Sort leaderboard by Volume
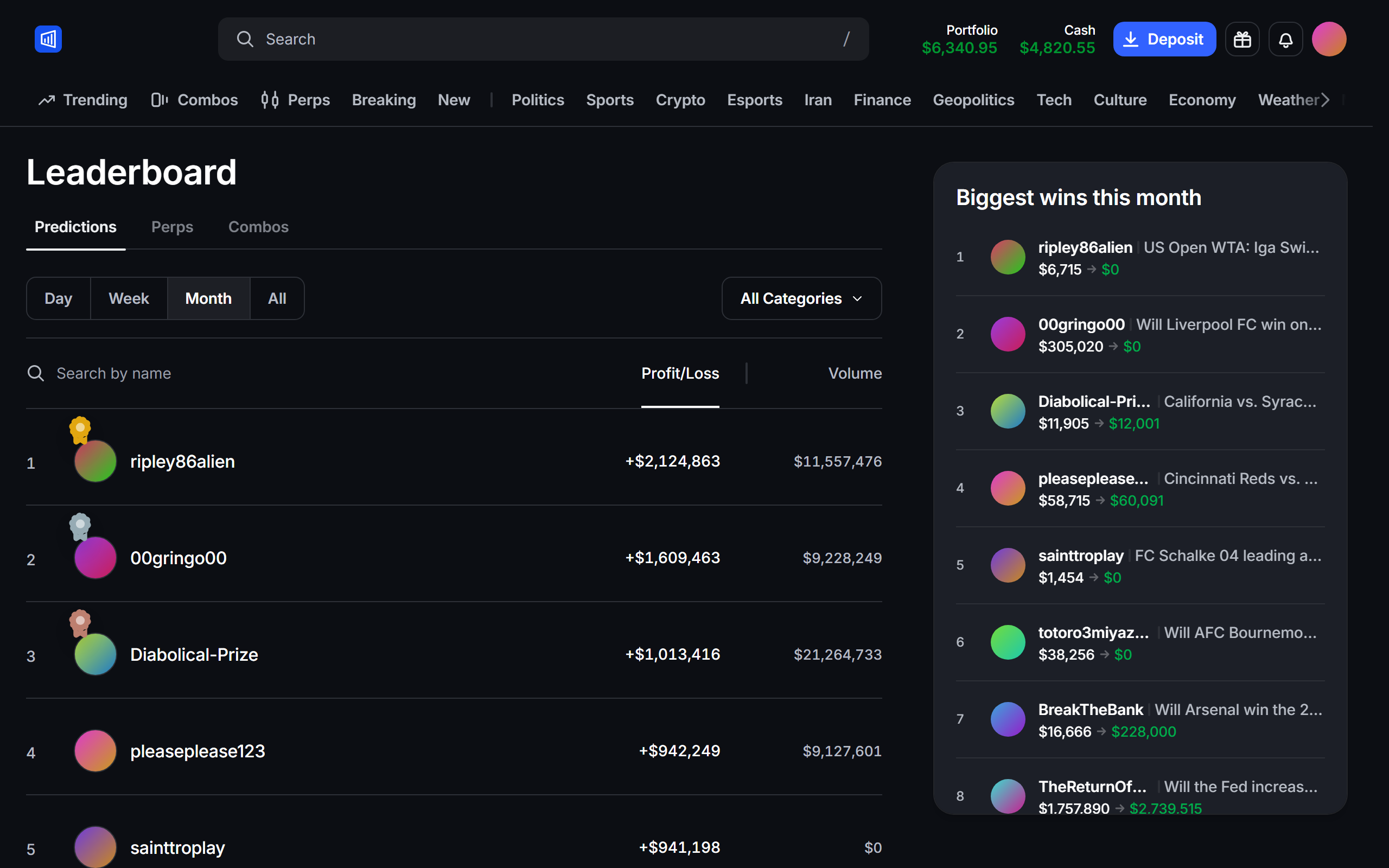Image resolution: width=1389 pixels, height=868 pixels. [x=855, y=373]
